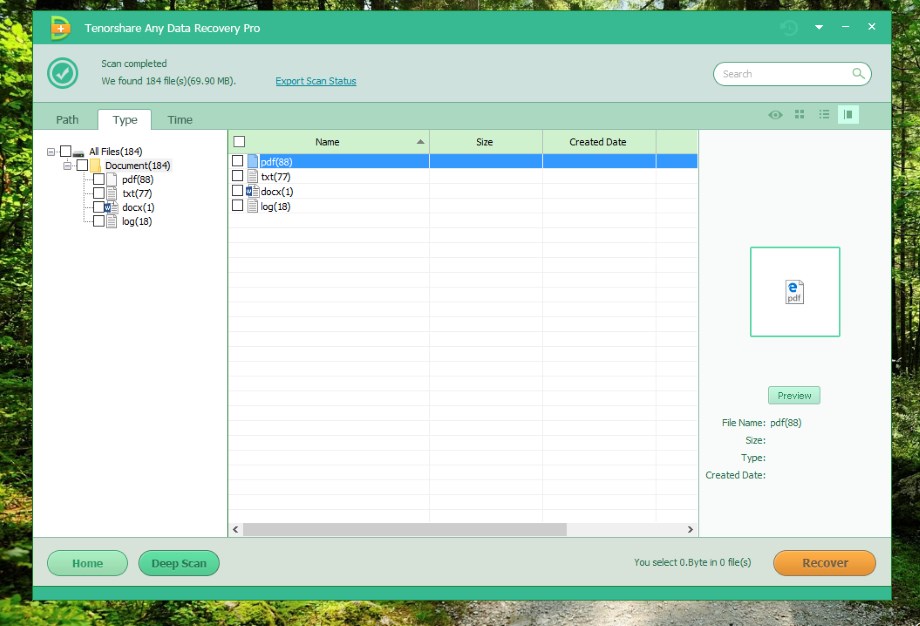
Task: Open the title bar dropdown menu arrow
Action: click(819, 28)
